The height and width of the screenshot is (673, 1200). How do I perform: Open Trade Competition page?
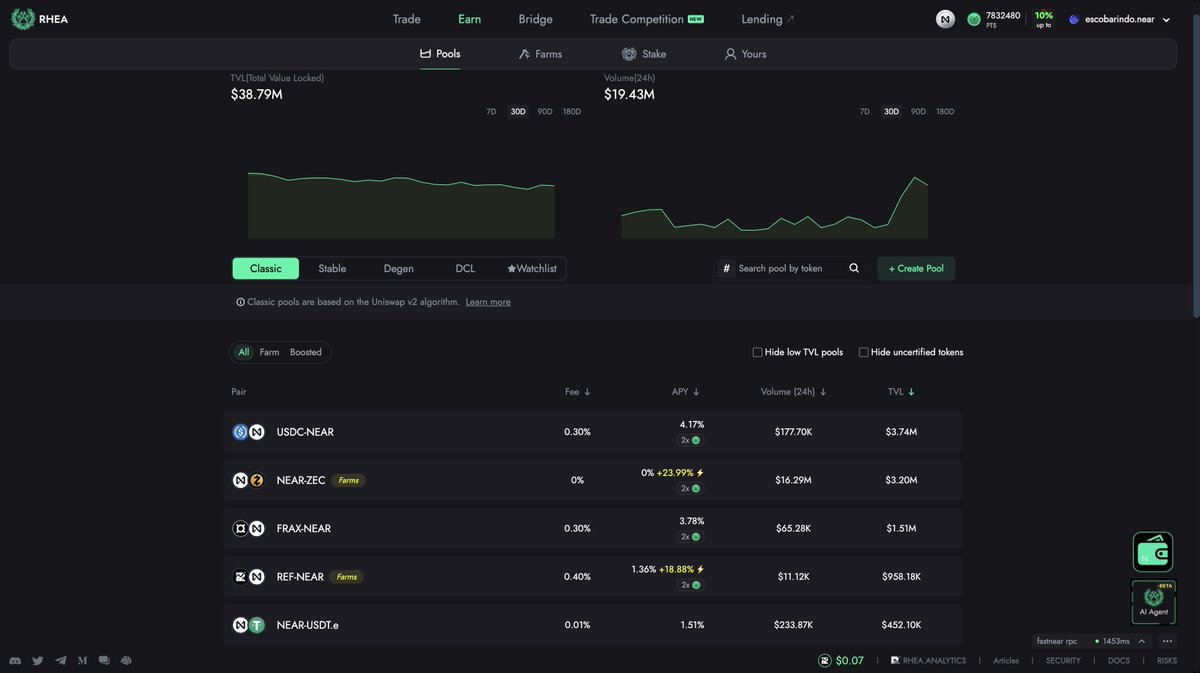coord(646,19)
